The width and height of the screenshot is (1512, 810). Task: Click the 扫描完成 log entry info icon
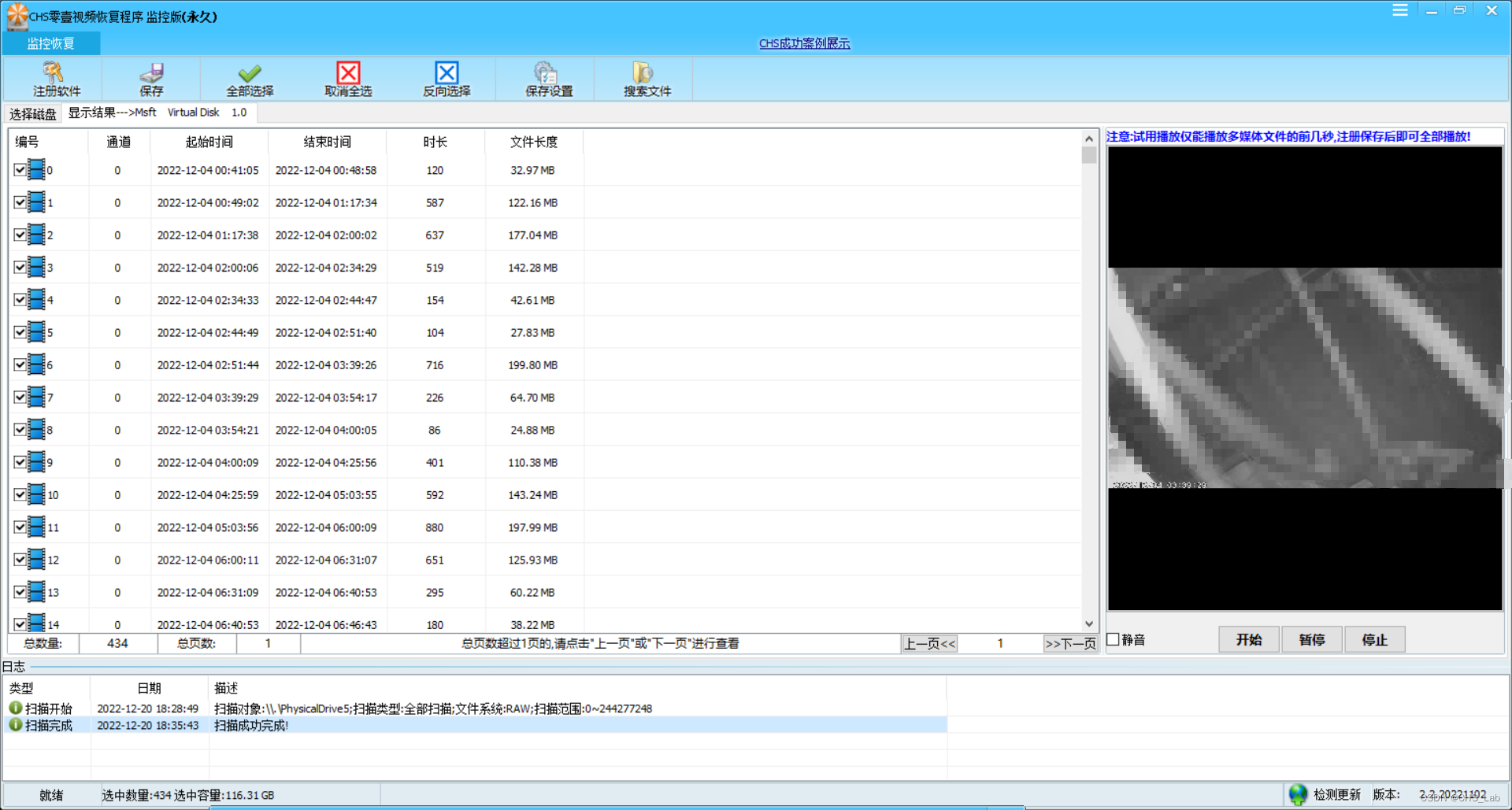(x=15, y=724)
